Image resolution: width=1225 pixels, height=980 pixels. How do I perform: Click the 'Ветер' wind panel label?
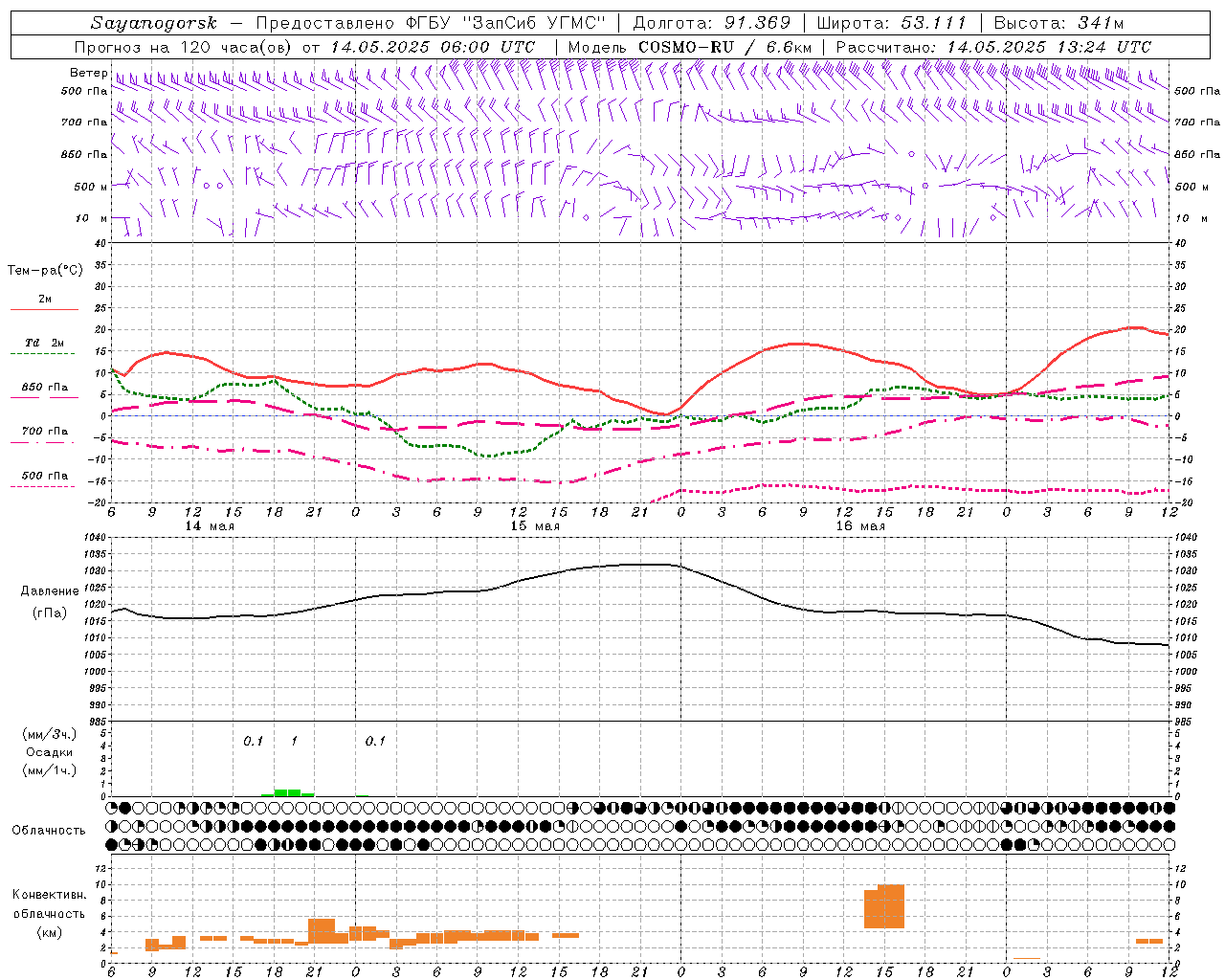[88, 73]
